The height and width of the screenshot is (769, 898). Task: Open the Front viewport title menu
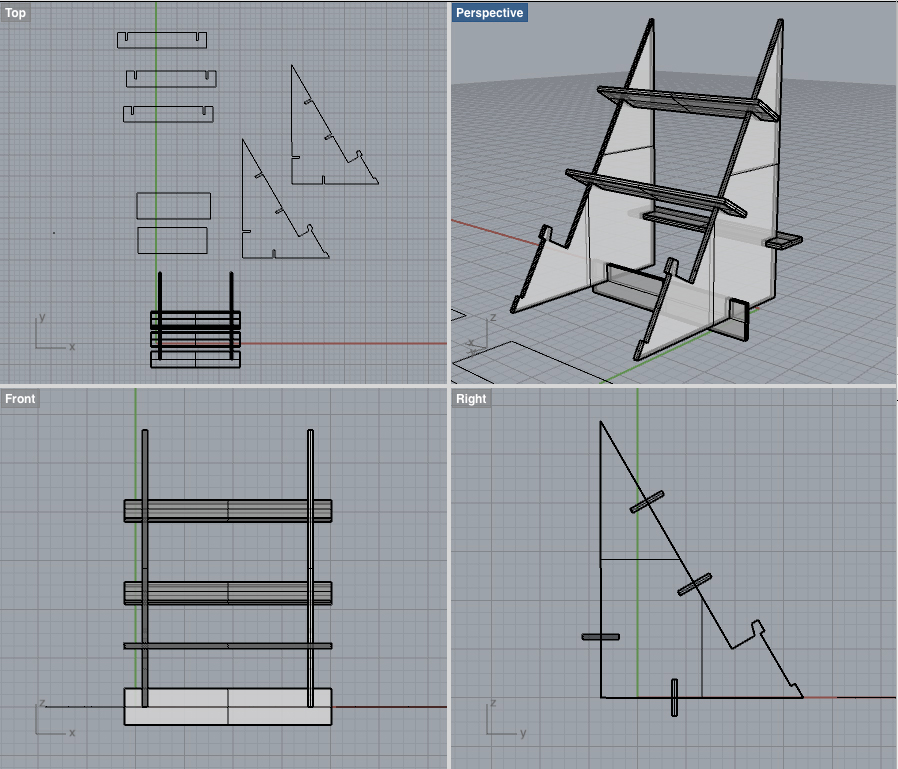click(x=20, y=399)
